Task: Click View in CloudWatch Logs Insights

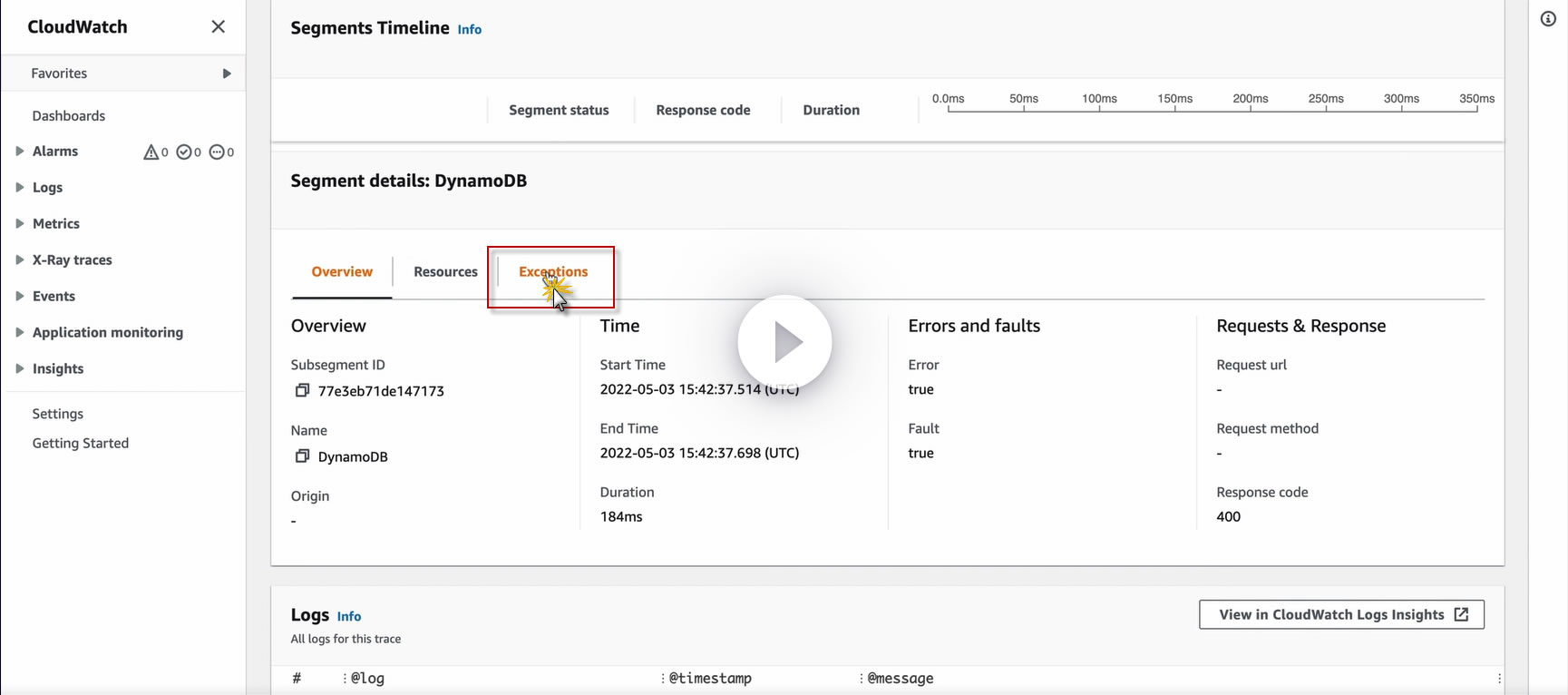Action: 1341,614
